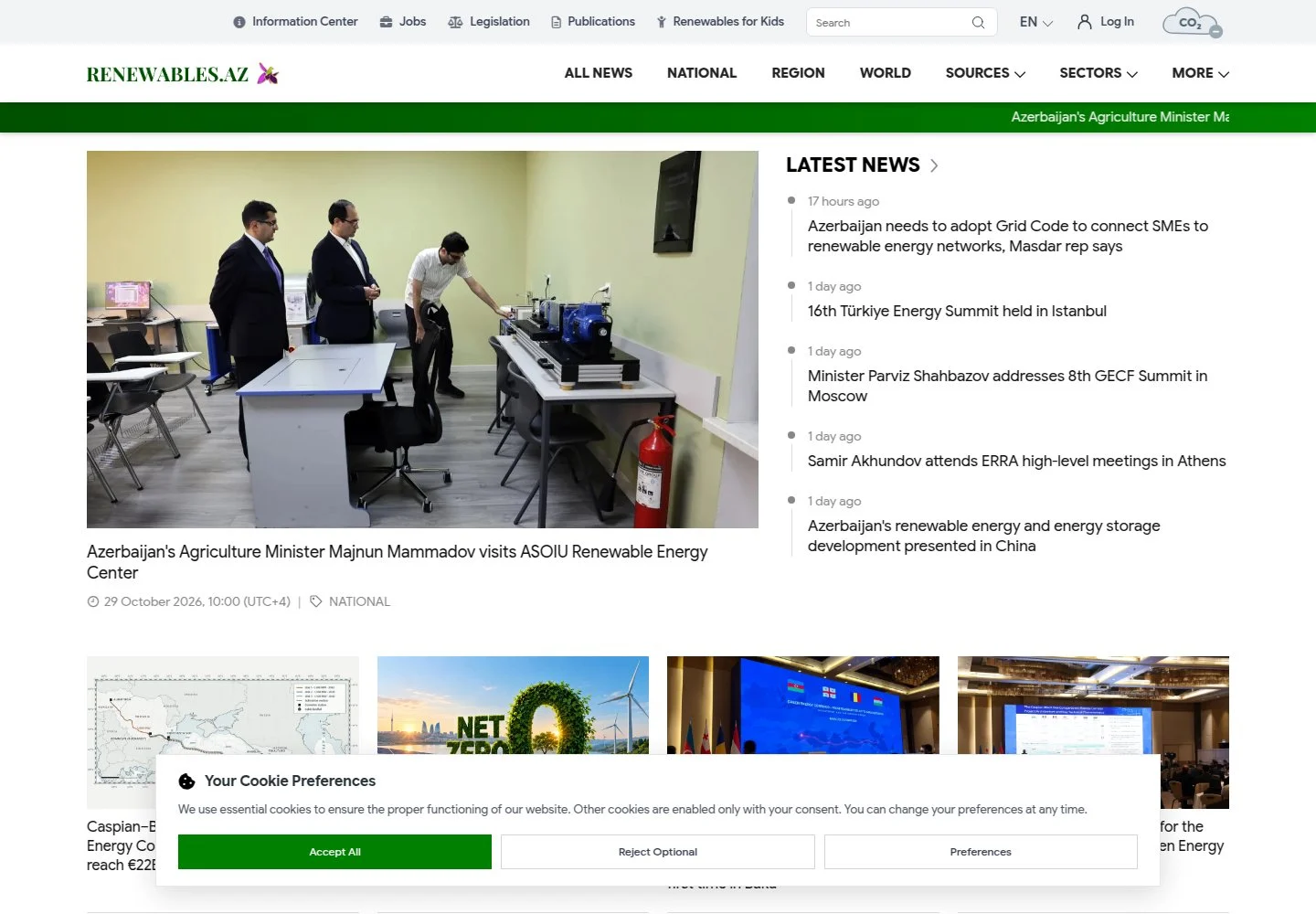
Task: Click the Reject Optional cookies button
Action: pos(658,852)
